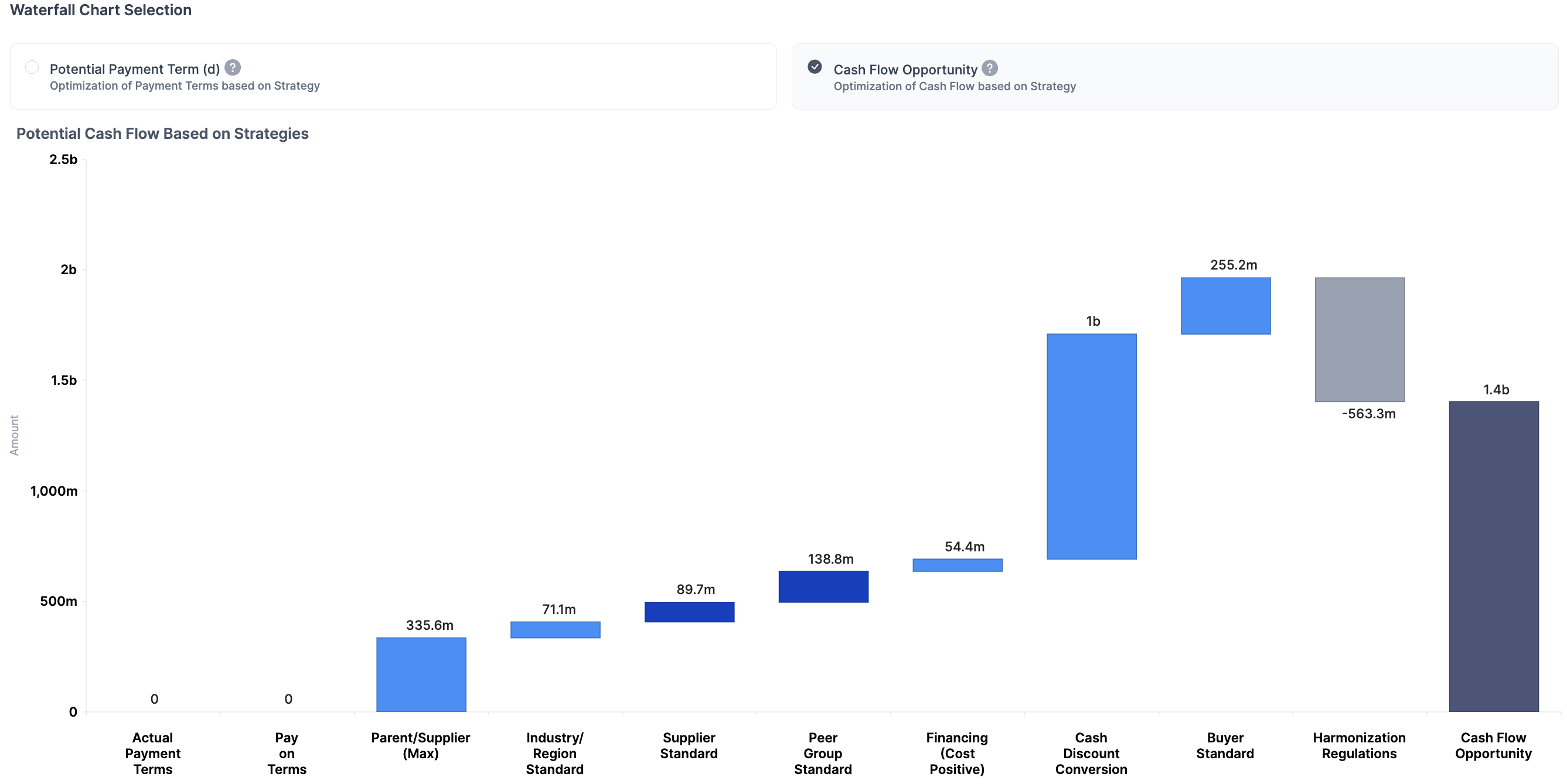Select the checked Cash Flow Opportunity radio

point(815,67)
